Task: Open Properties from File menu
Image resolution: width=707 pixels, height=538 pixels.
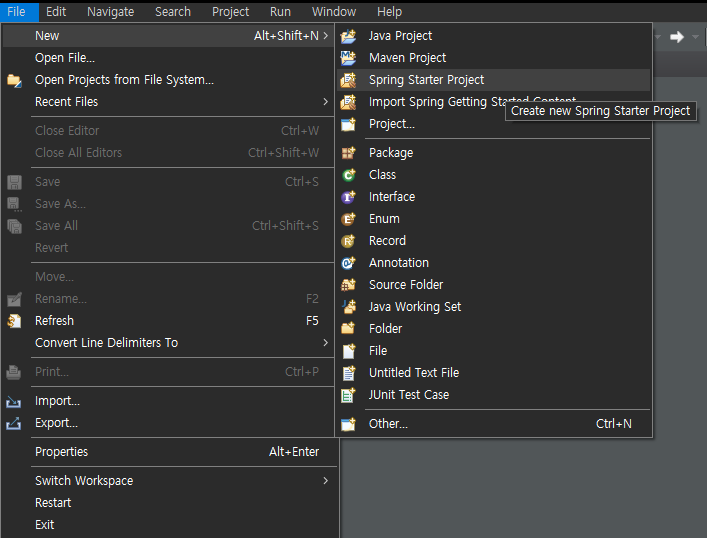Action: point(169,452)
